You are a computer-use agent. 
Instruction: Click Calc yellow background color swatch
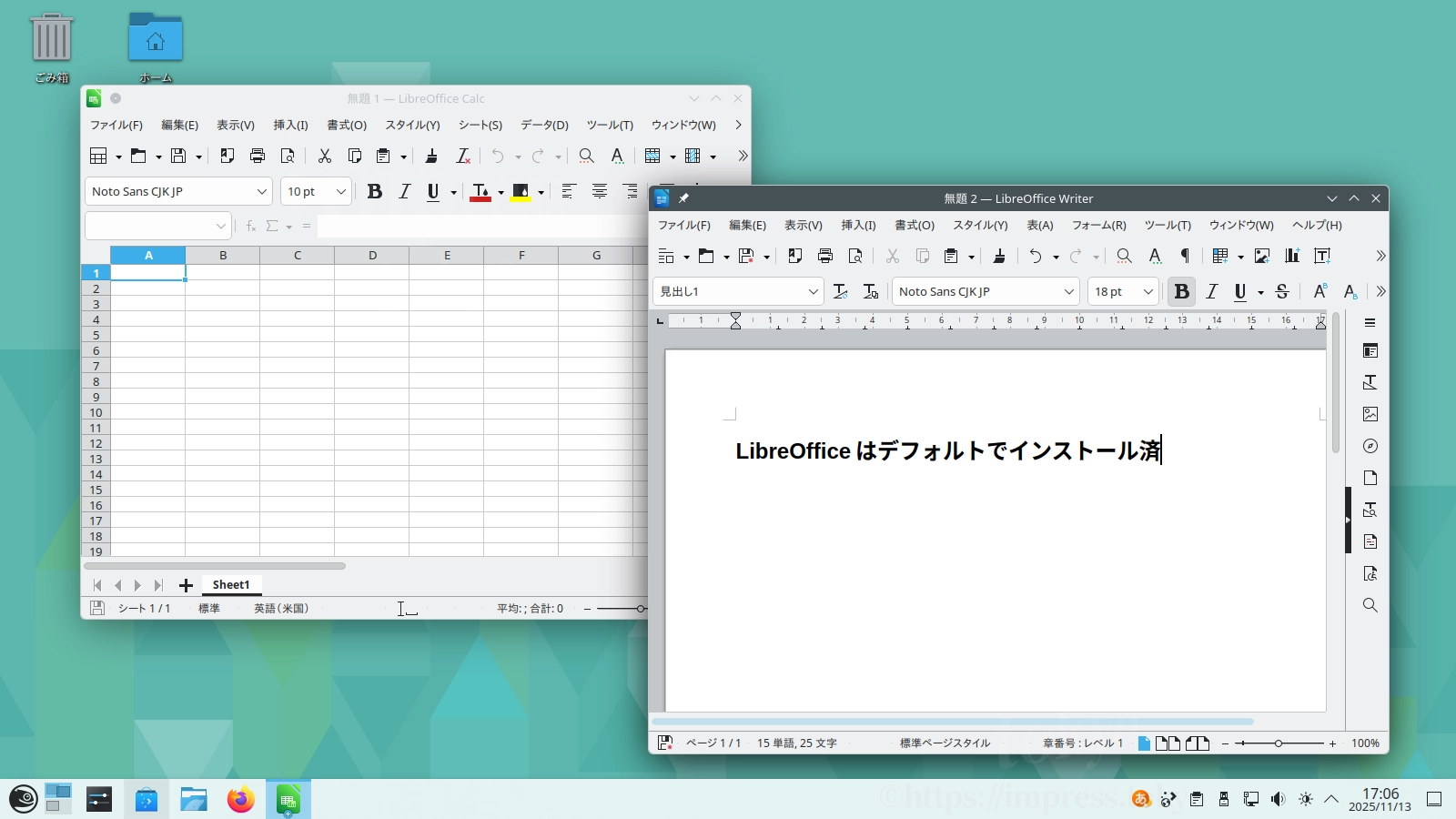click(x=521, y=192)
